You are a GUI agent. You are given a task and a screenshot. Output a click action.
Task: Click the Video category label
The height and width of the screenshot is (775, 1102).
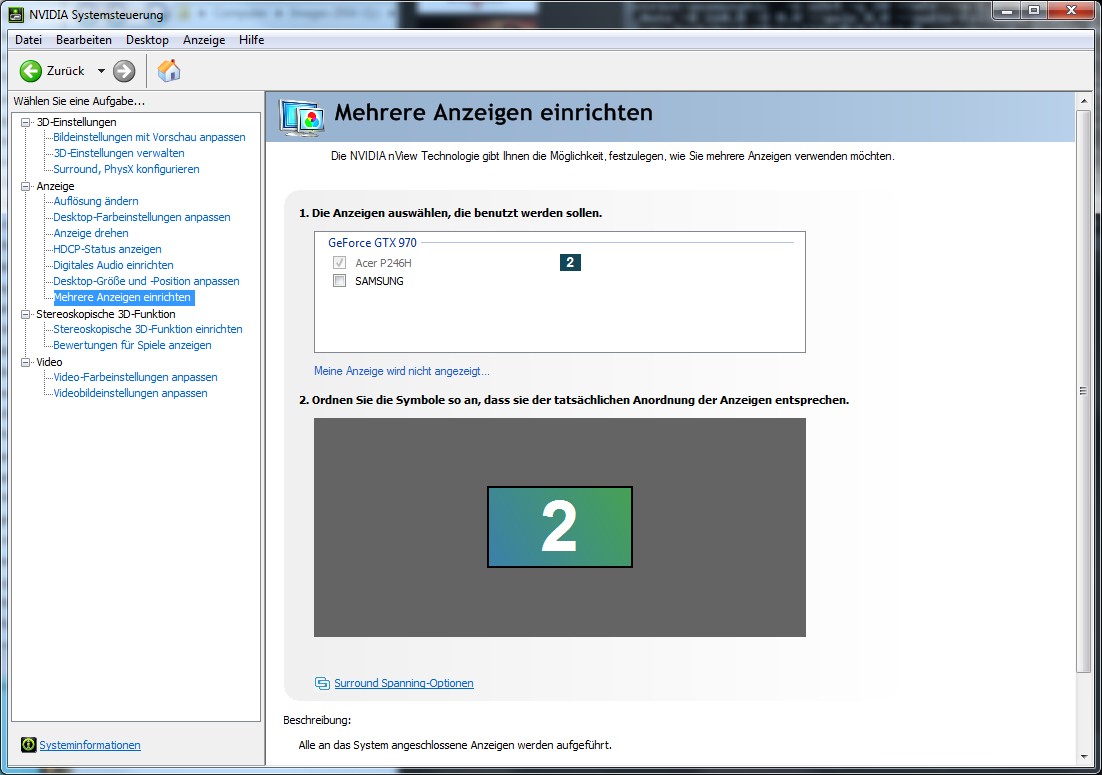click(49, 362)
